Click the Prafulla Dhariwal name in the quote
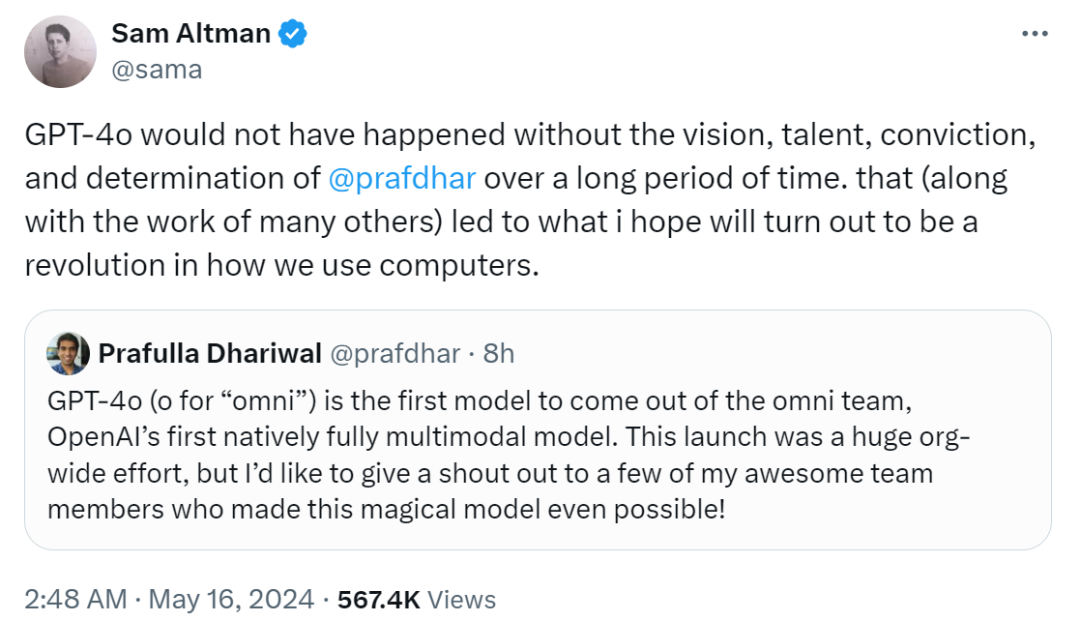1080x621 pixels. [x=210, y=353]
